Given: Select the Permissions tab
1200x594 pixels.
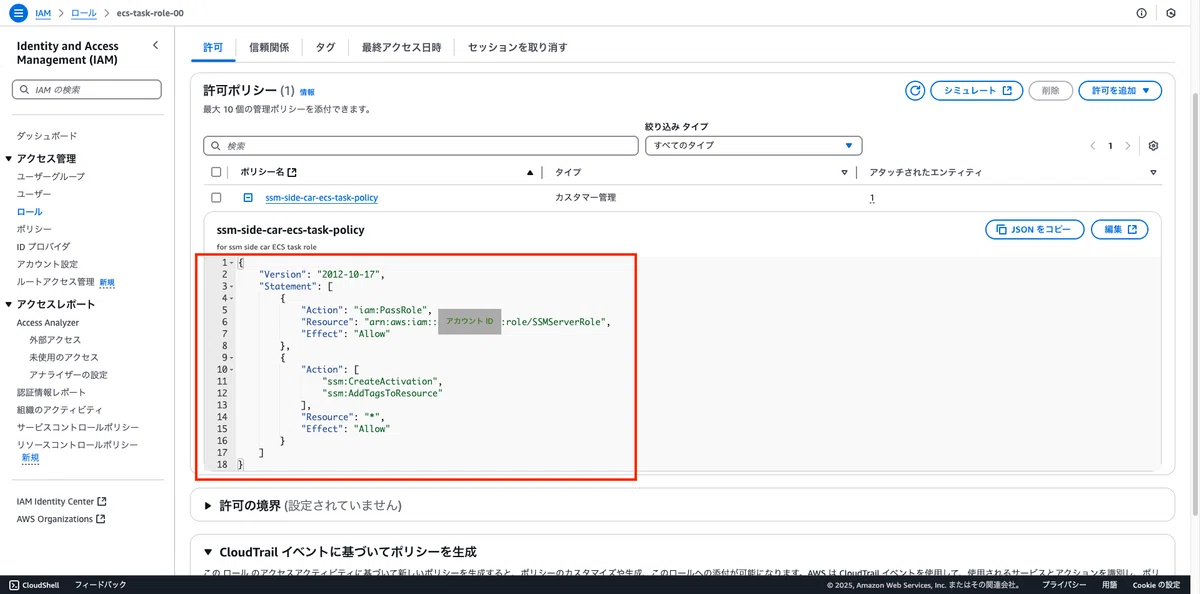Looking at the screenshot, I should pyautogui.click(x=213, y=47).
